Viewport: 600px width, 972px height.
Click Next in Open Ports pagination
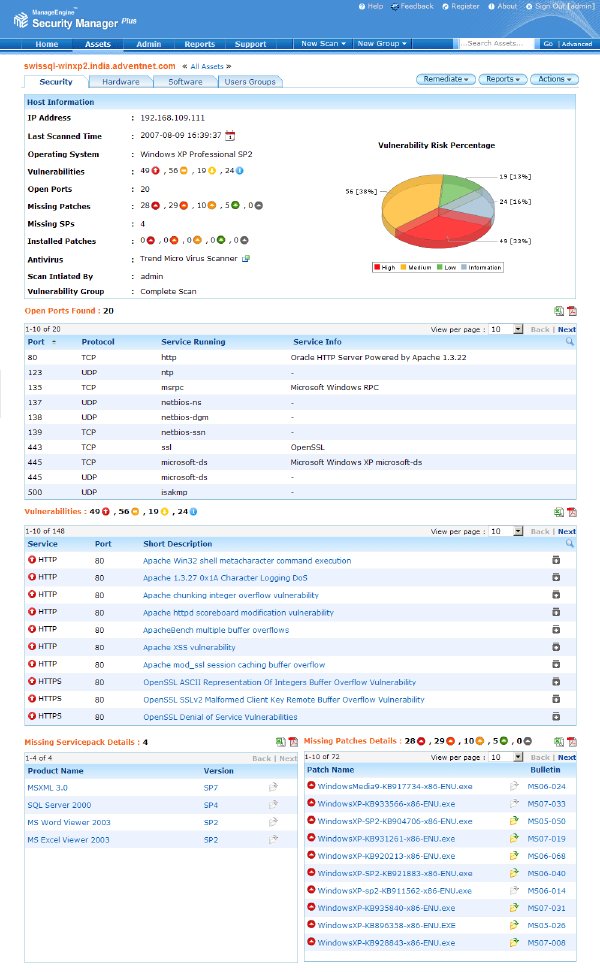(567, 330)
